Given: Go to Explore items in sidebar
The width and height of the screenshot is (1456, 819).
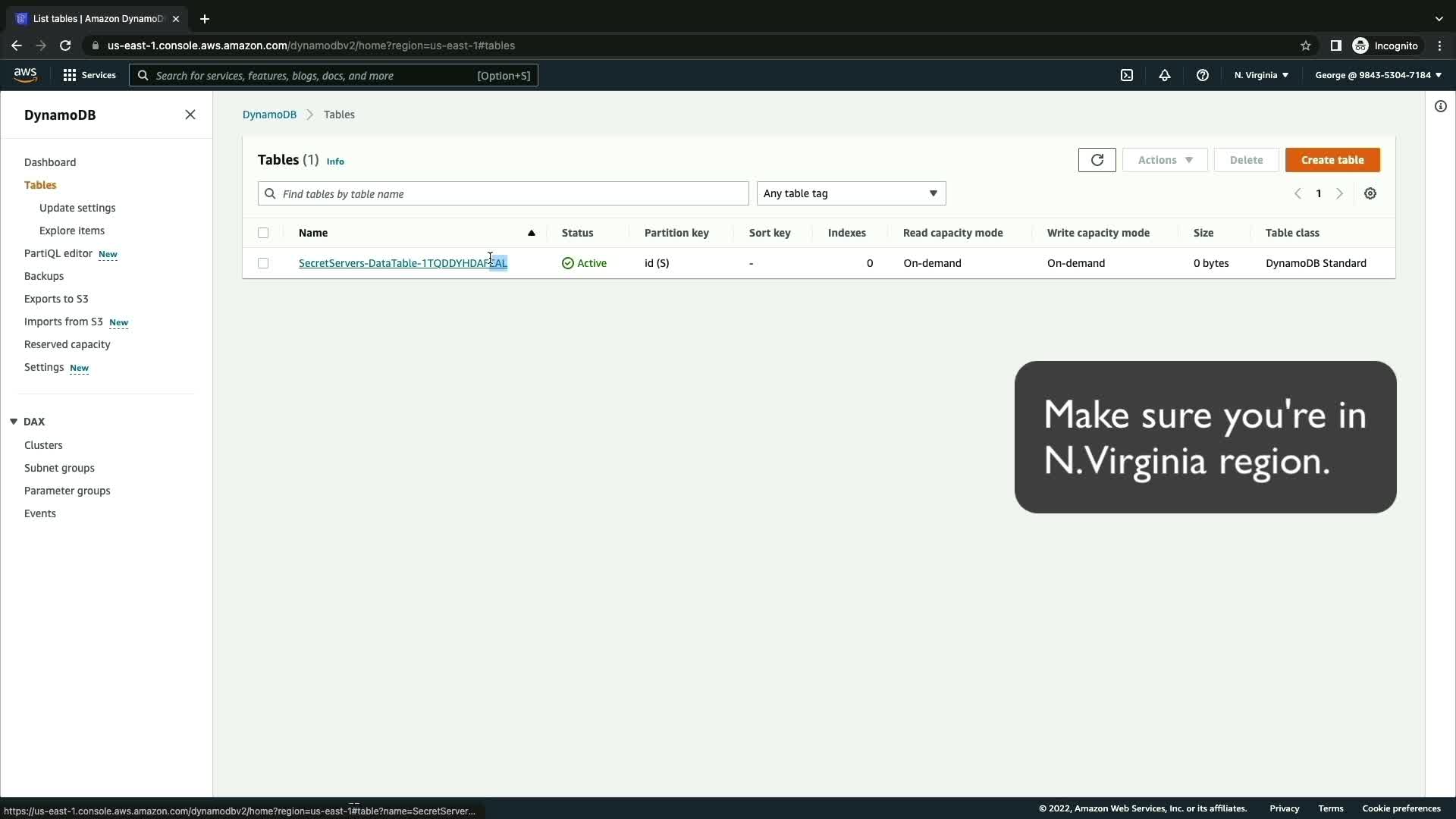Looking at the screenshot, I should [x=72, y=231].
